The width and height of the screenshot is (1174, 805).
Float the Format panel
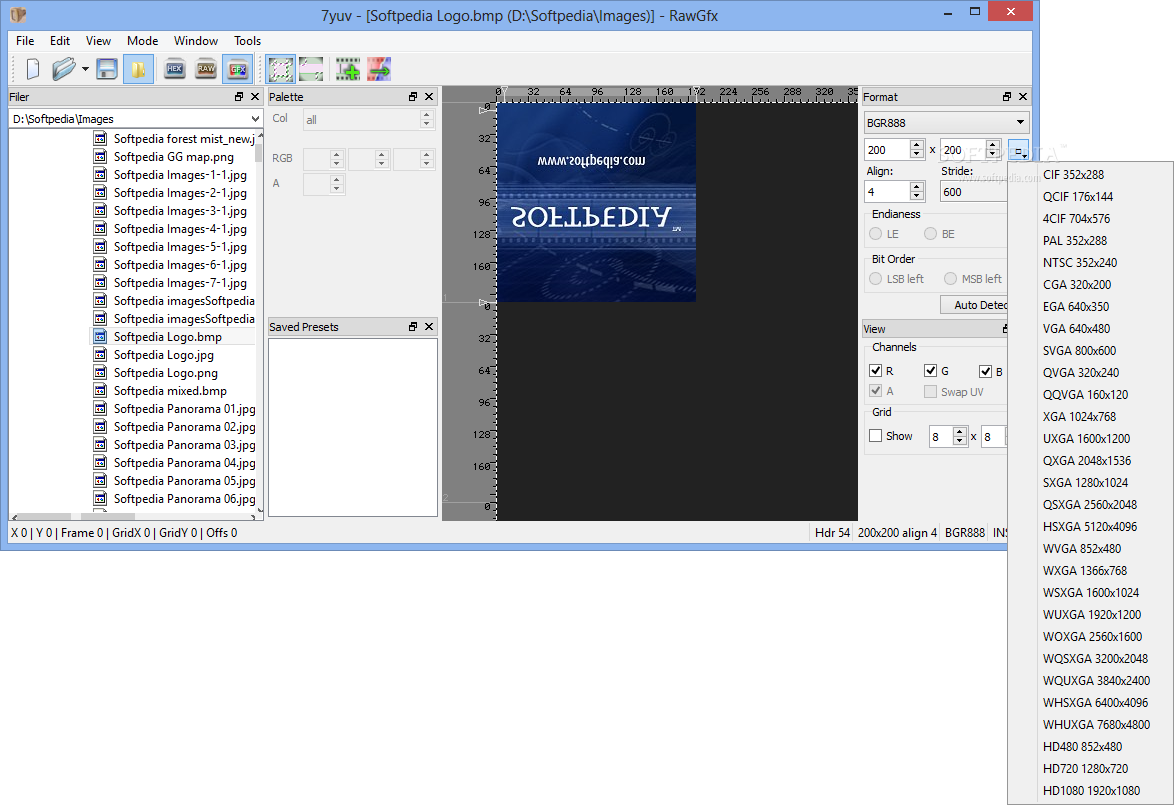[x=1006, y=97]
